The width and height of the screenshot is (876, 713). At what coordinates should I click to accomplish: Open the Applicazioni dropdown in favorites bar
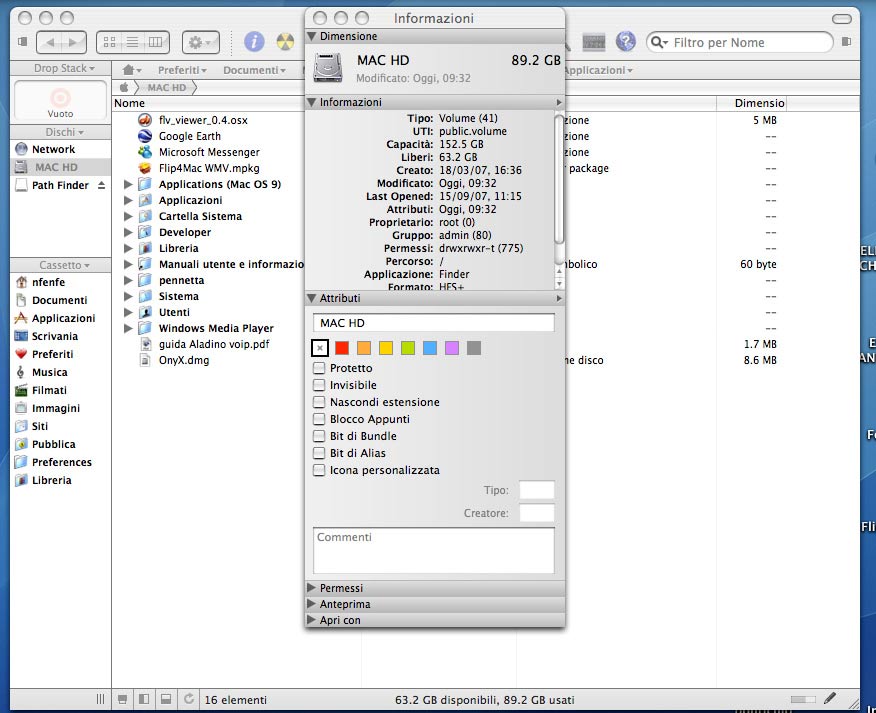tap(598, 70)
